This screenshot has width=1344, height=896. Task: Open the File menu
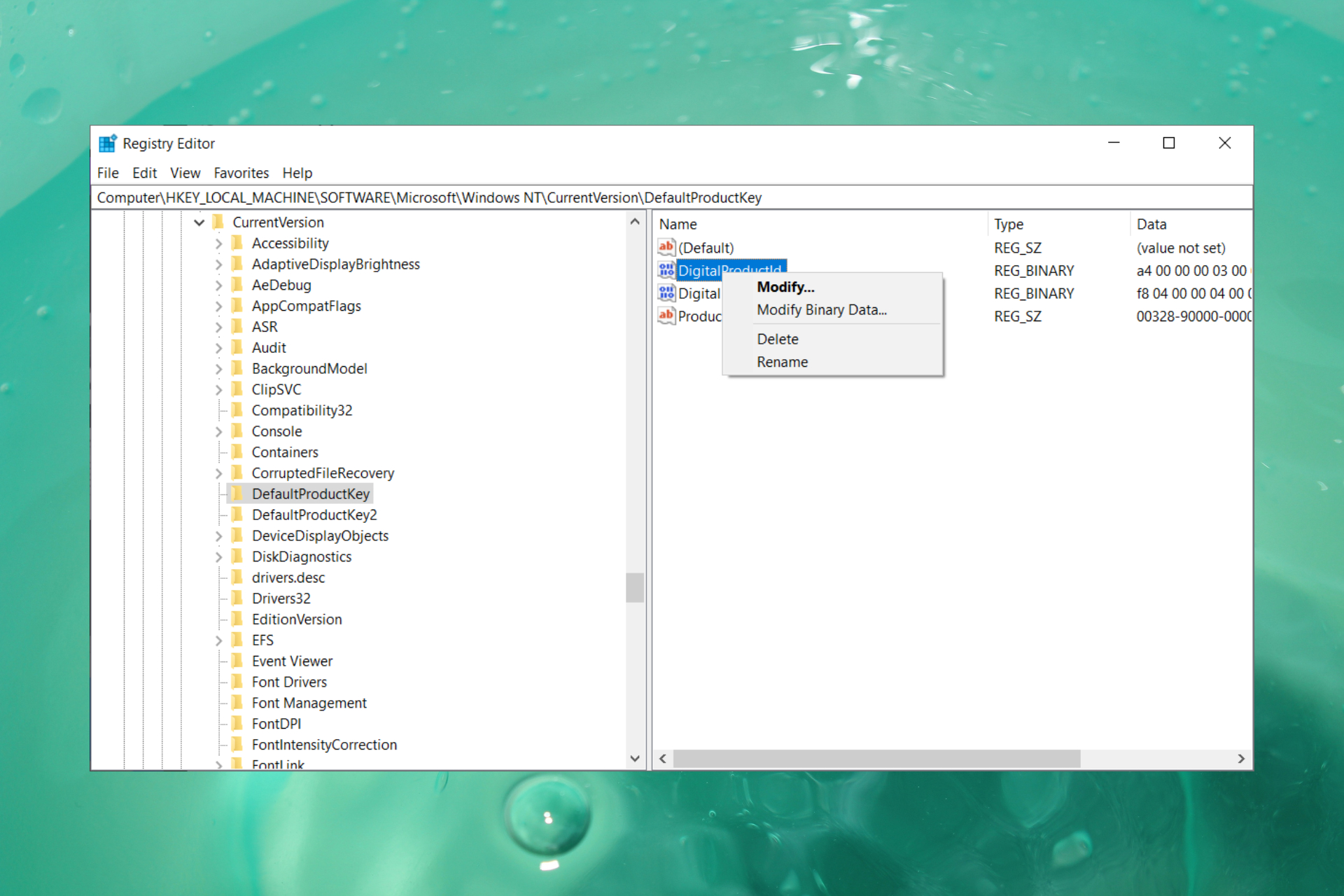(x=107, y=173)
